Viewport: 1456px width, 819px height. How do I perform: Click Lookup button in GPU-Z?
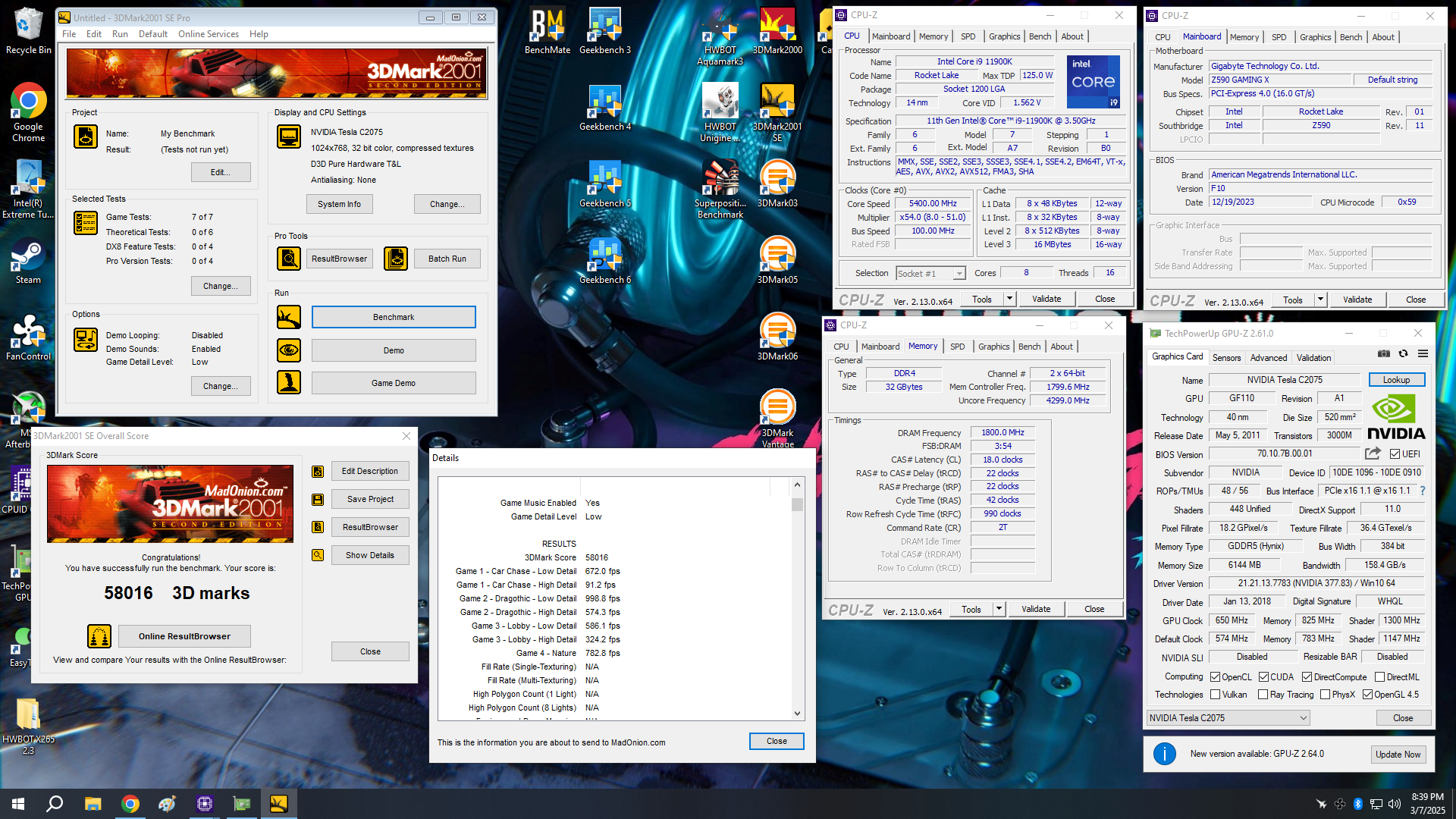(1396, 380)
